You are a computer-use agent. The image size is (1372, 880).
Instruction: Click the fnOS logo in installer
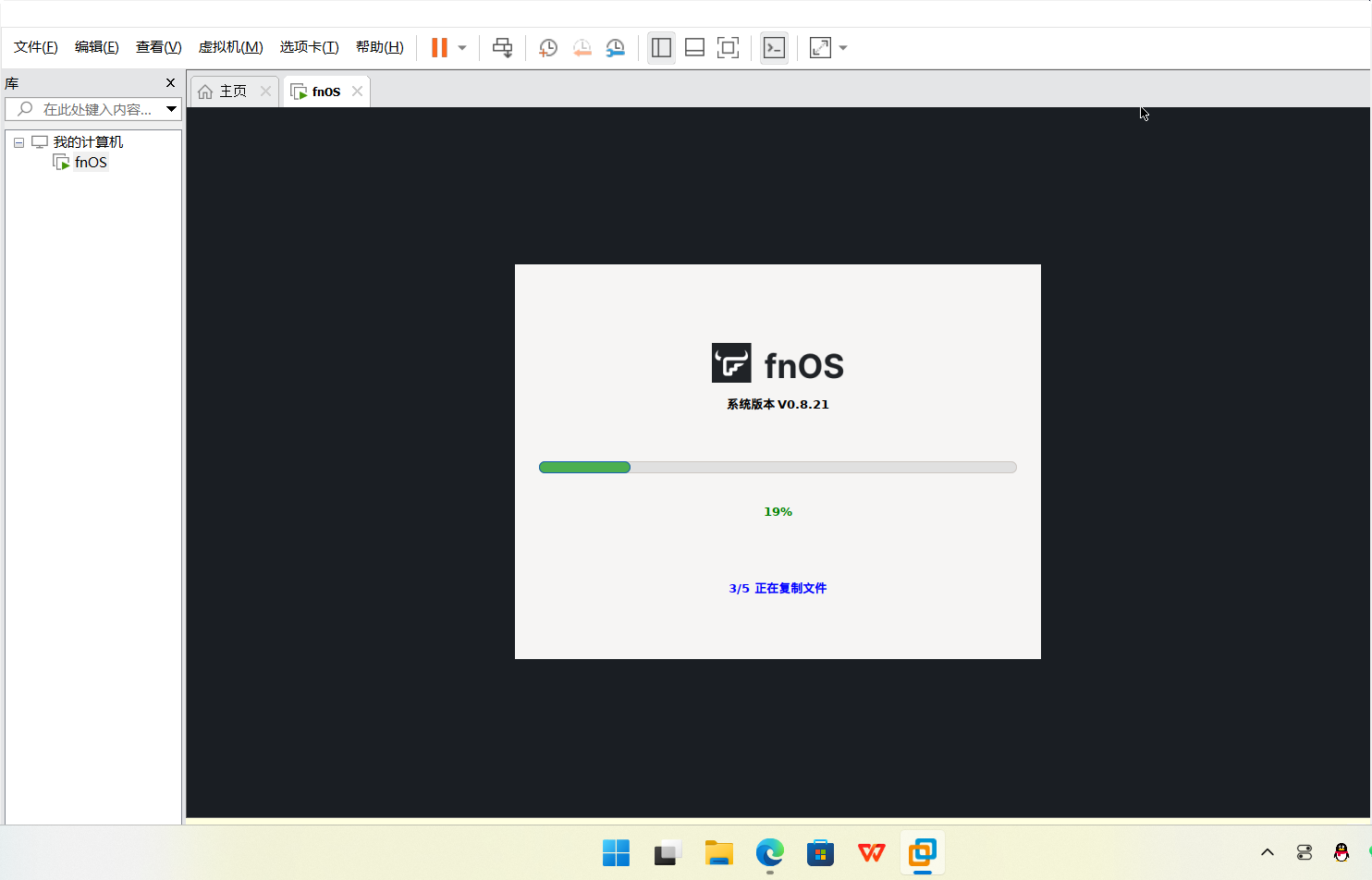[x=778, y=363]
